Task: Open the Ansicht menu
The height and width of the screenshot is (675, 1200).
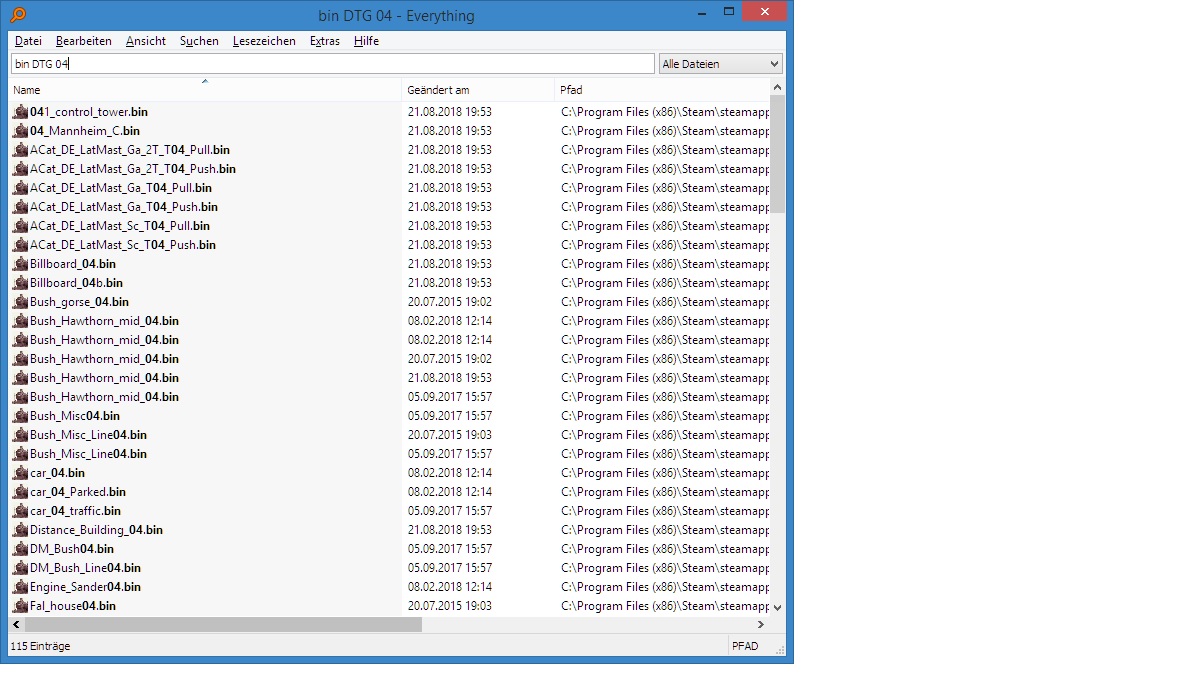Action: pyautogui.click(x=146, y=41)
